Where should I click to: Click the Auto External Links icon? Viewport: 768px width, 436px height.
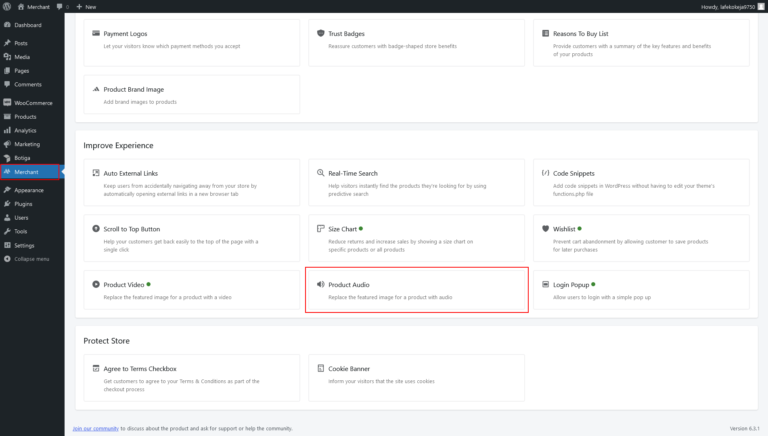point(96,173)
